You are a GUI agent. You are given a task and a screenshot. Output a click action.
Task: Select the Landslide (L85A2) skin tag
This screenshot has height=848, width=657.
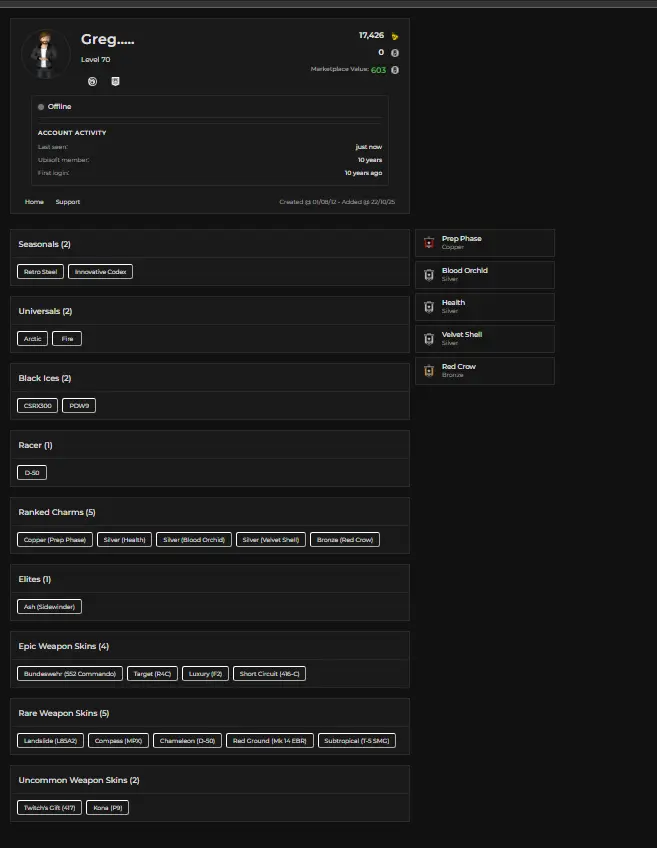point(50,741)
